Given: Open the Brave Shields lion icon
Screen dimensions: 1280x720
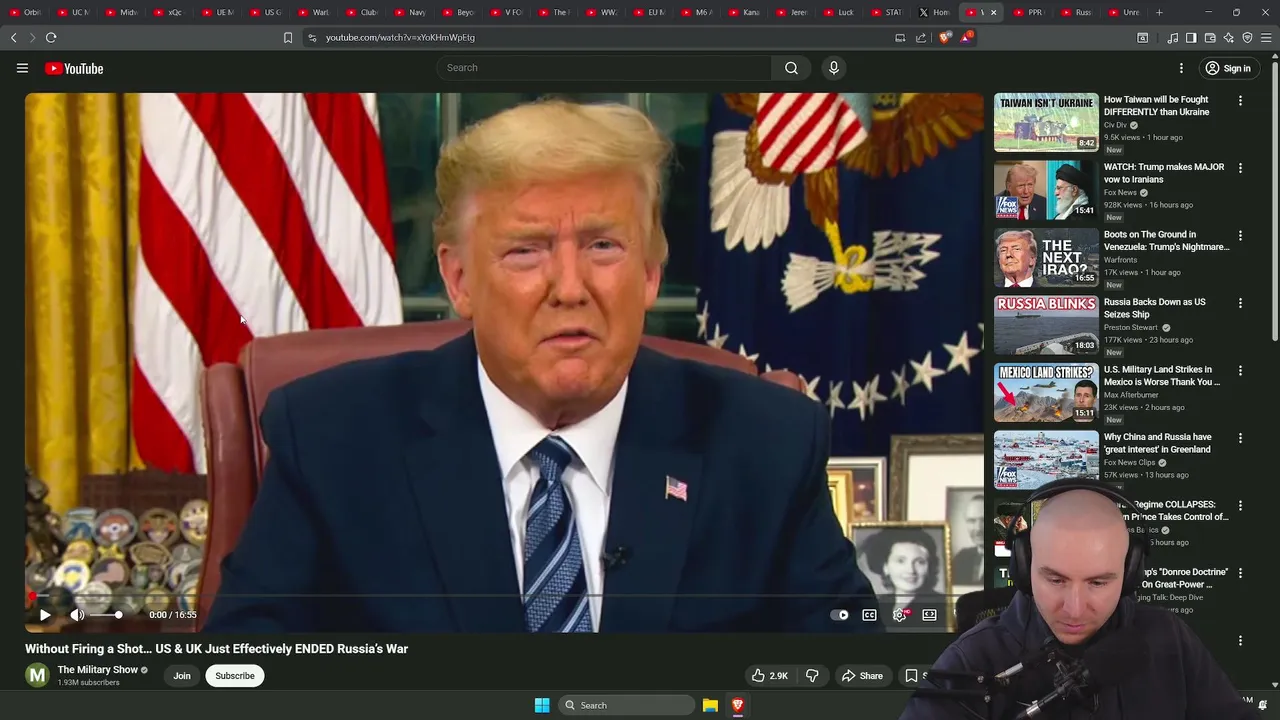Looking at the screenshot, I should (x=945, y=37).
